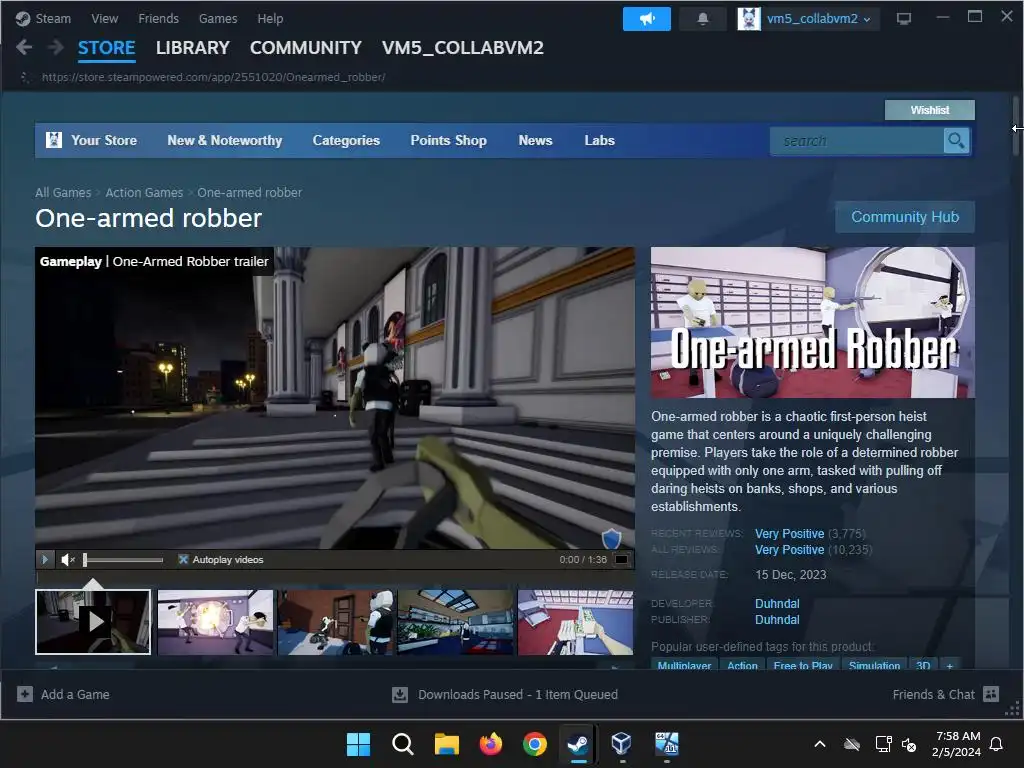Image resolution: width=1024 pixels, height=768 pixels.
Task: Open the Community Hub
Action: click(904, 217)
